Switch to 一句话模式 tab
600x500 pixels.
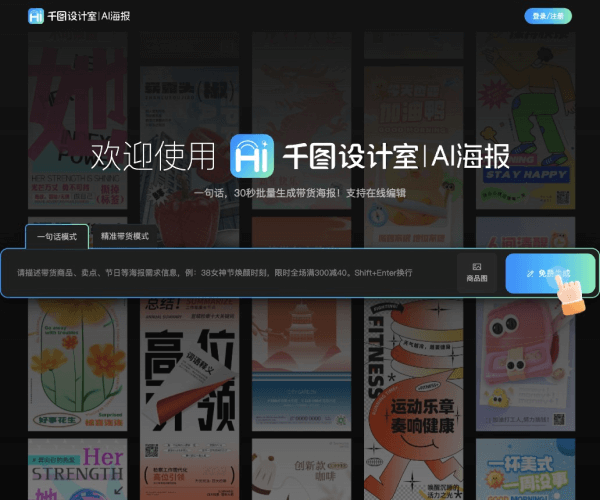[x=57, y=237]
